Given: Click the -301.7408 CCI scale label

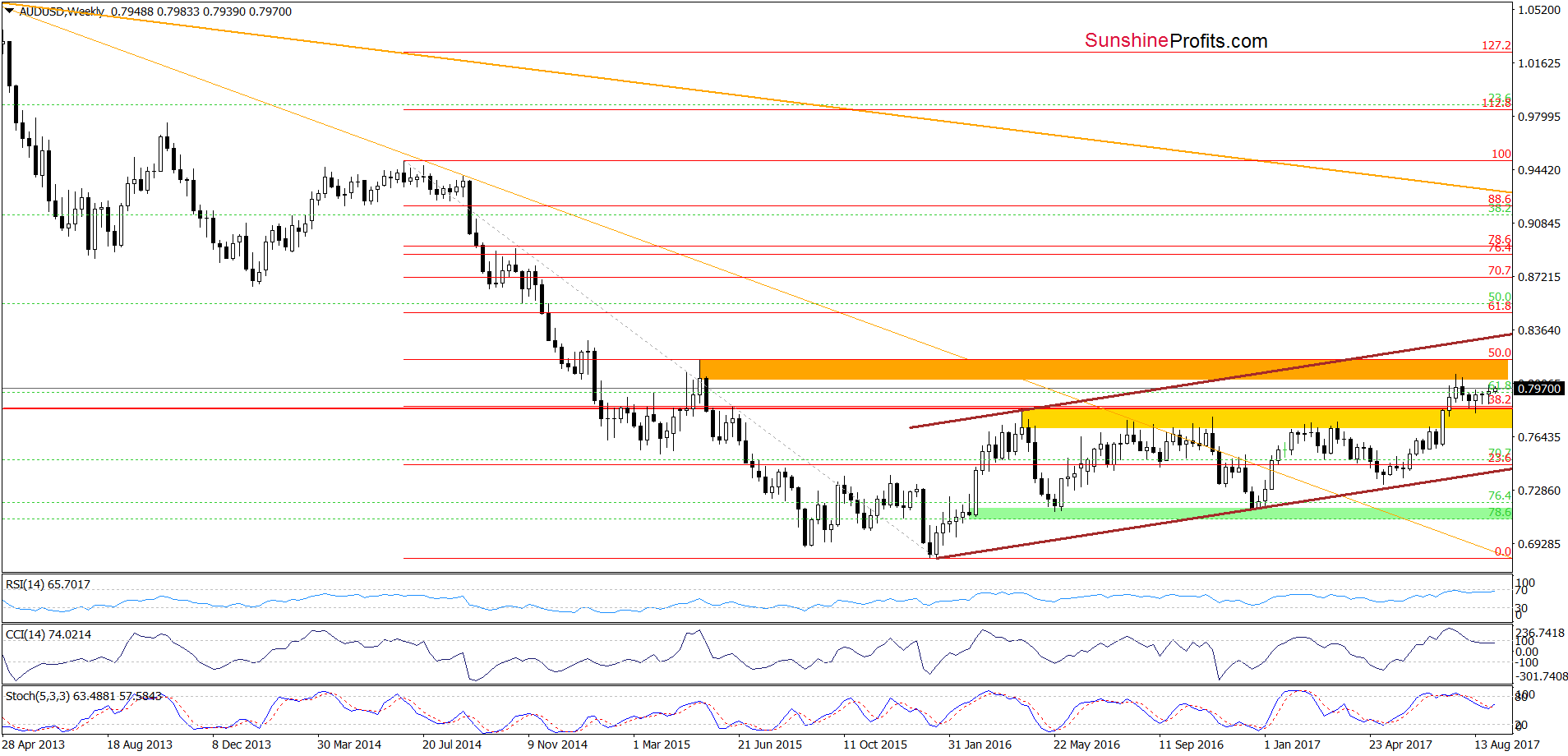Looking at the screenshot, I should [1542, 676].
